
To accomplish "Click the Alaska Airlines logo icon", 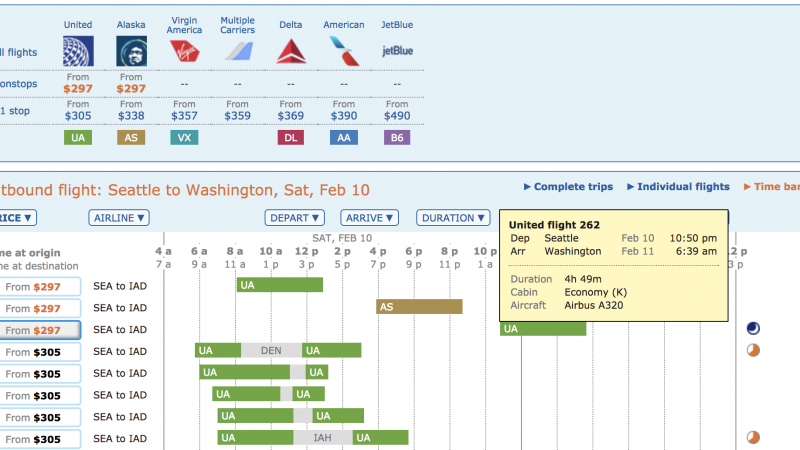I will click(131, 51).
